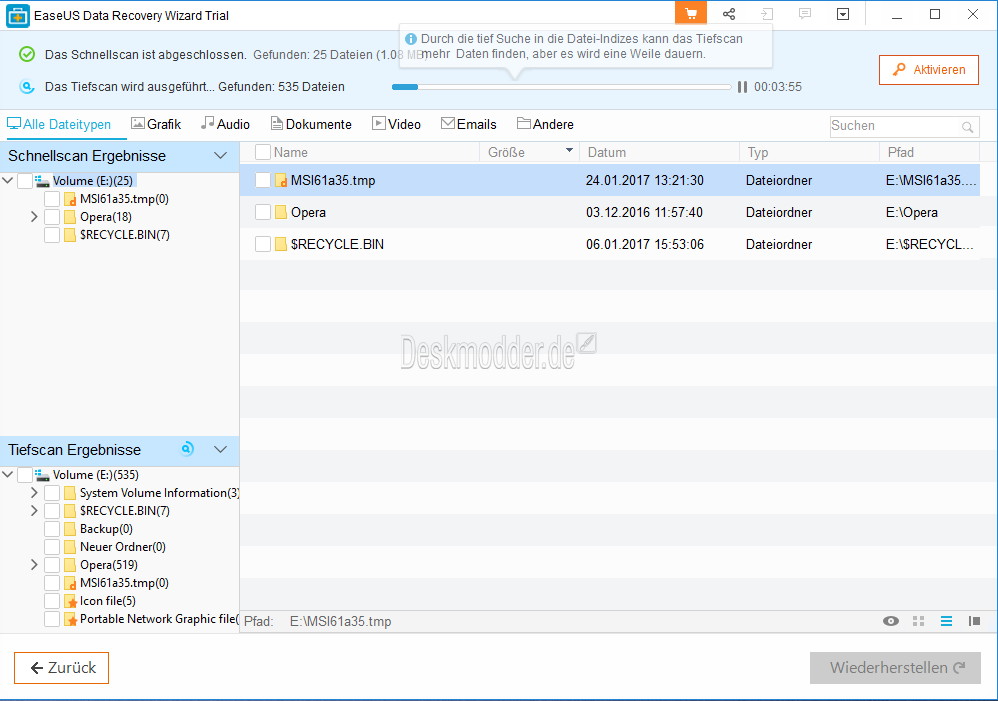Collapse the Schnellscan Ergebnisse panel

click(x=221, y=156)
